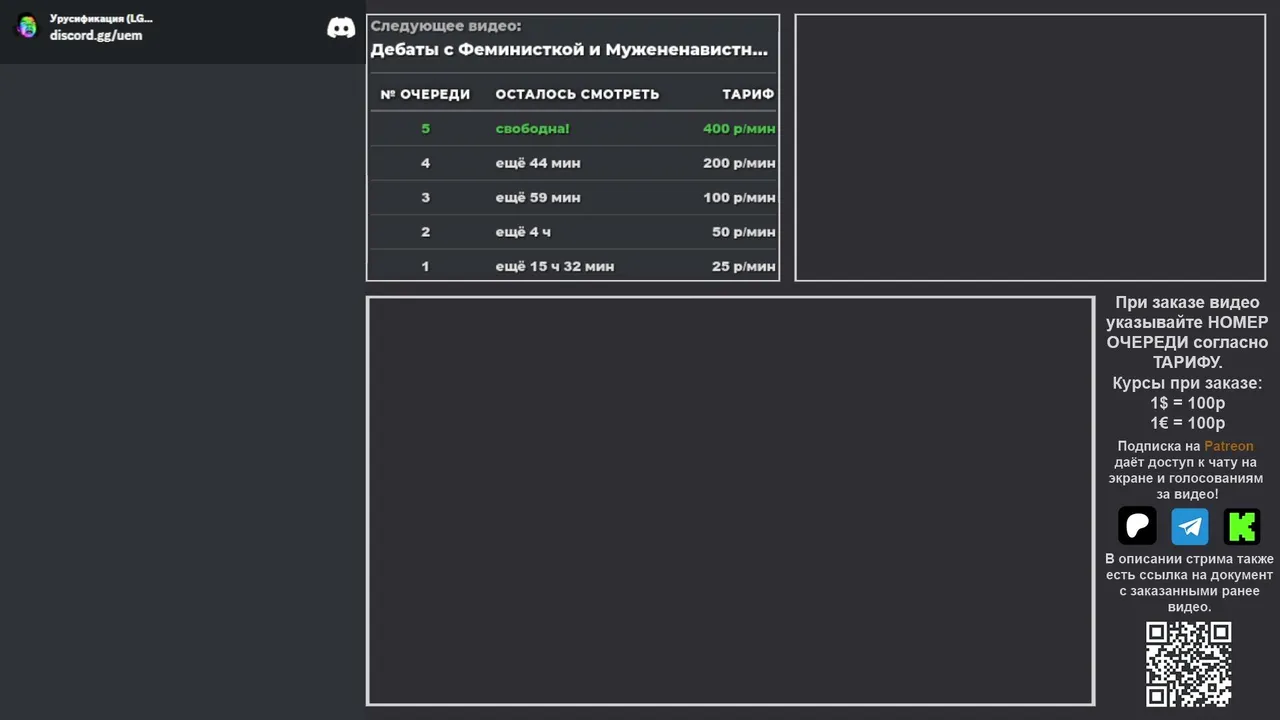Screen dimensions: 1280x720
Task: Click the green 'свободна!' status
Action: tap(532, 128)
